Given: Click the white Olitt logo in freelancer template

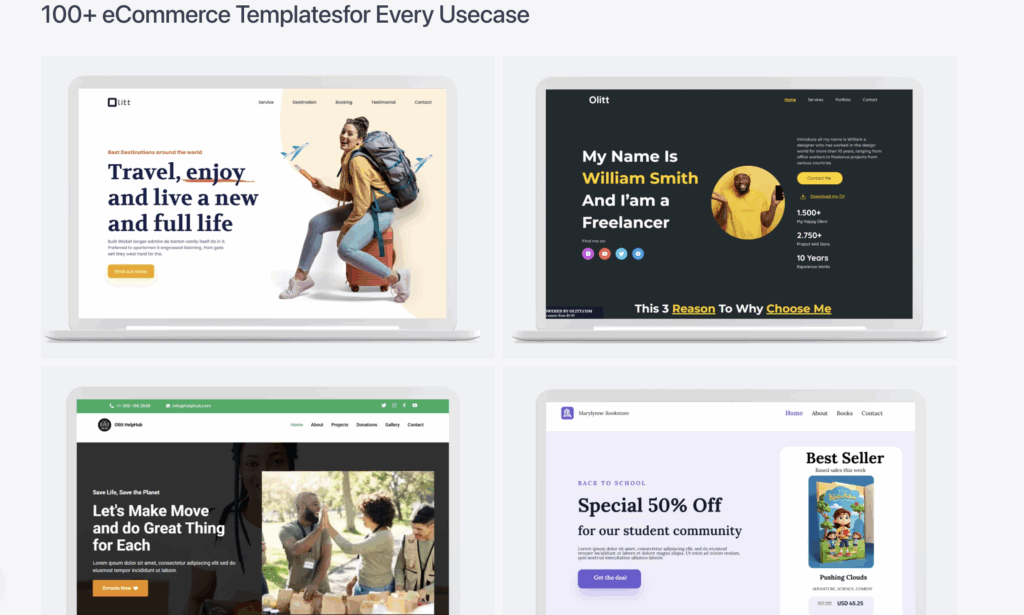Looking at the screenshot, I should [x=599, y=100].
